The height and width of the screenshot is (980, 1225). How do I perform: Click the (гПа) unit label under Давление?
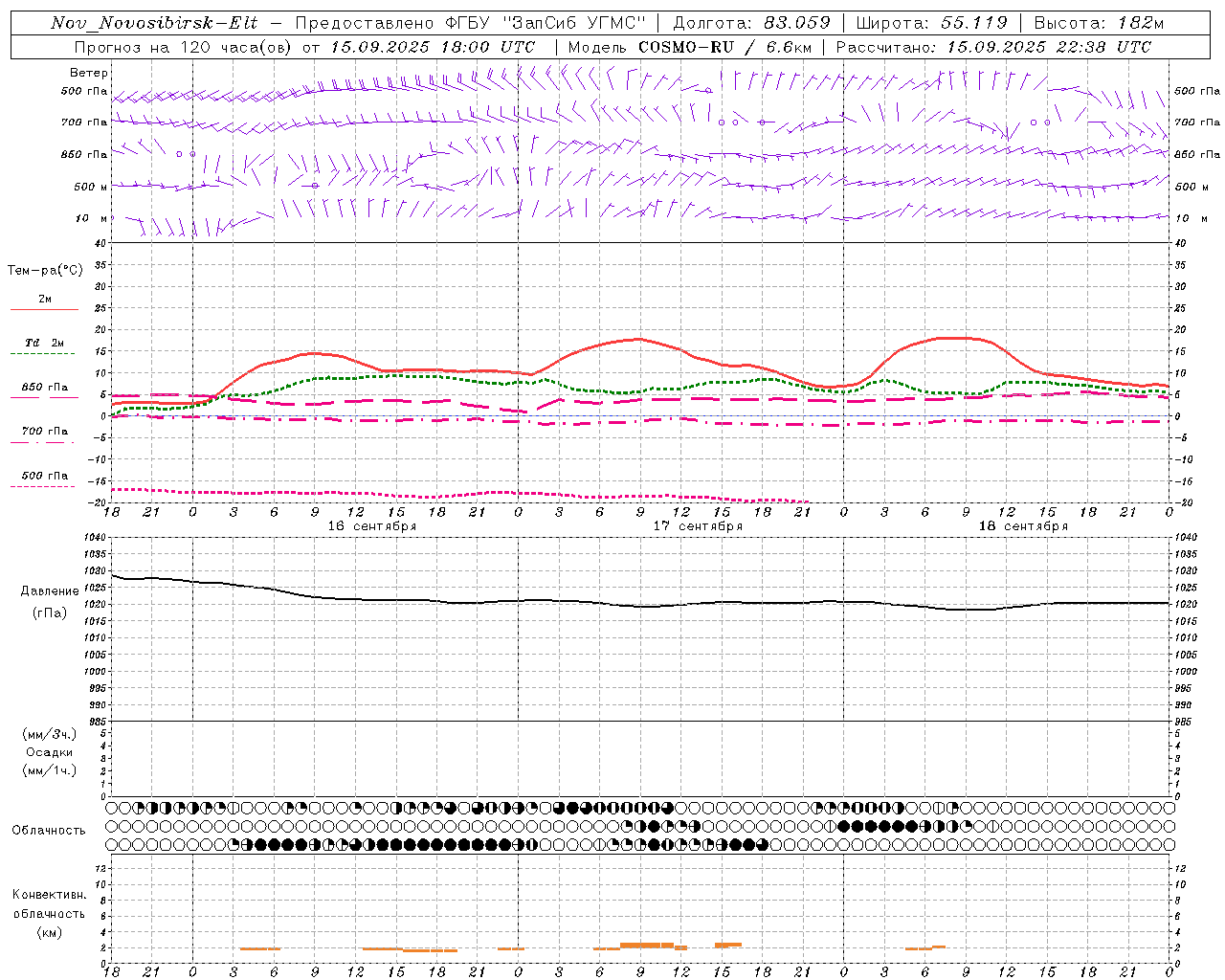click(x=50, y=612)
